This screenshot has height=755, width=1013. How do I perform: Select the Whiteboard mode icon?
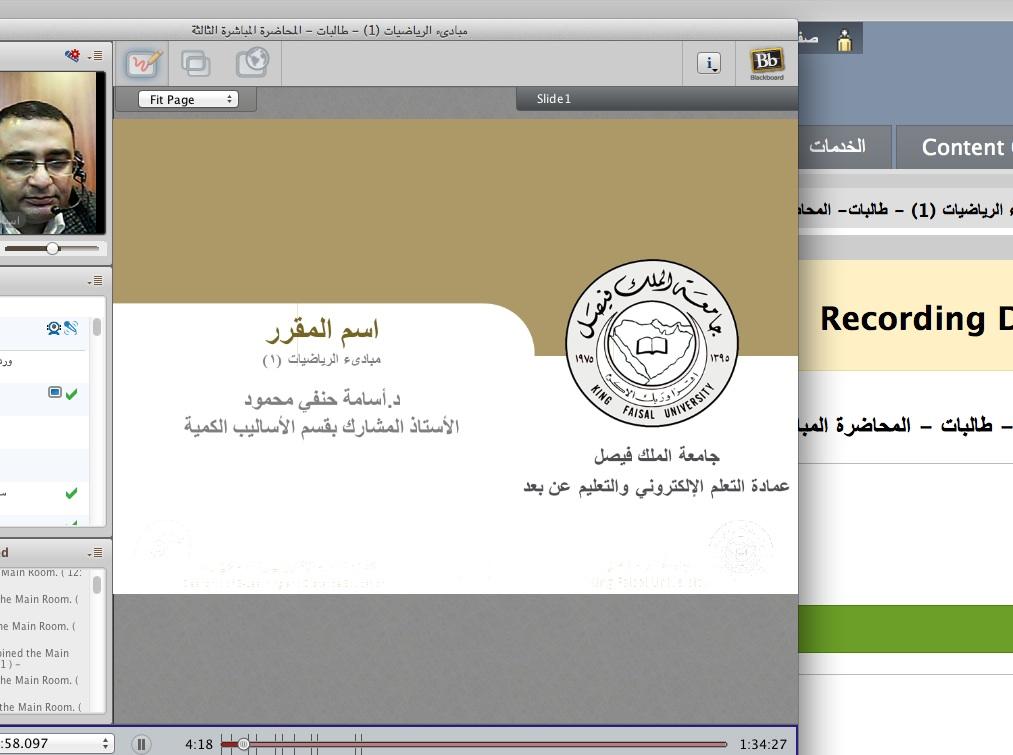point(143,63)
